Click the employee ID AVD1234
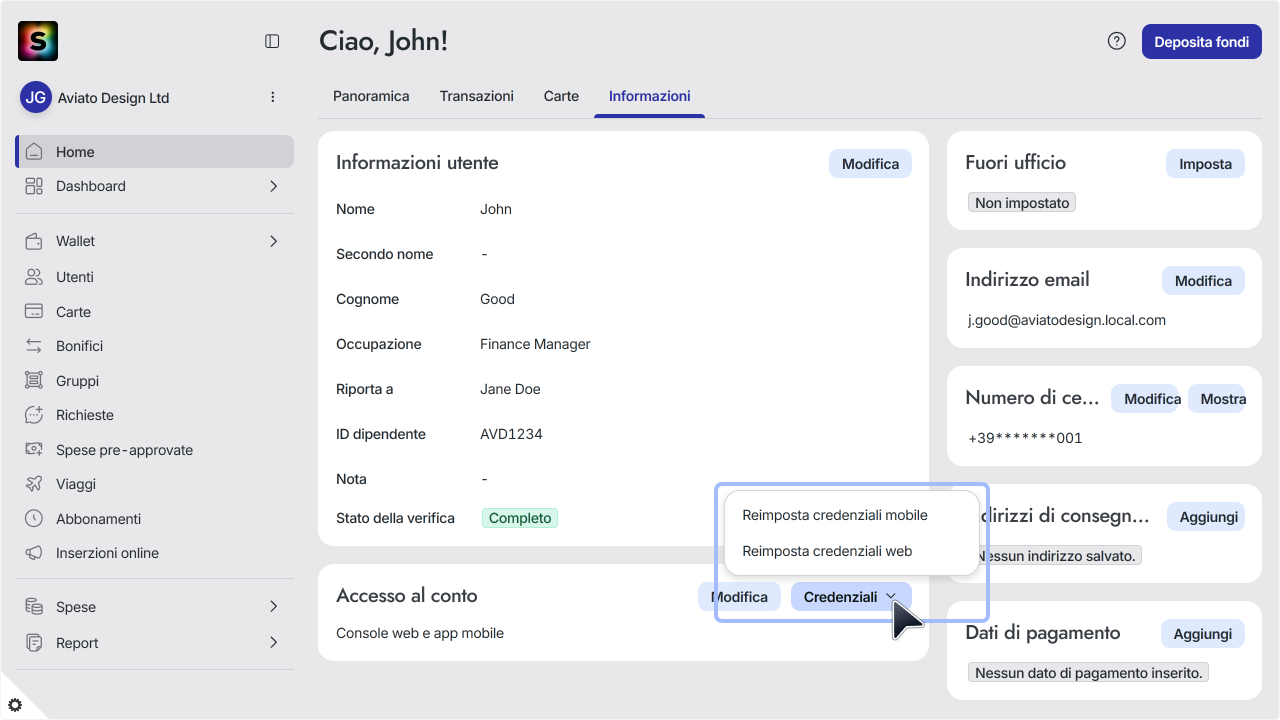The height and width of the screenshot is (720, 1280). pos(511,434)
